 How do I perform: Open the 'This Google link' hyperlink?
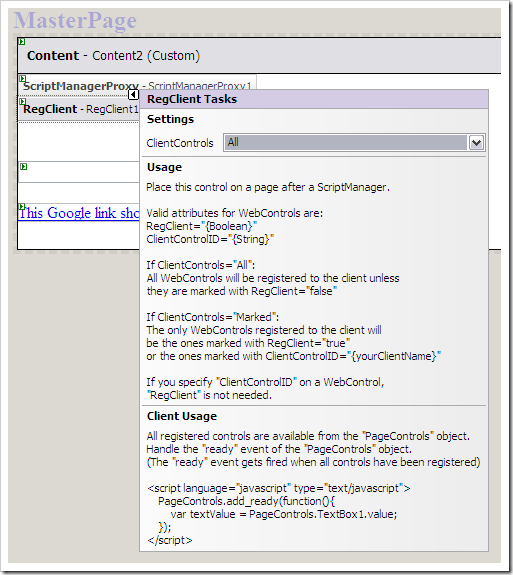79,213
